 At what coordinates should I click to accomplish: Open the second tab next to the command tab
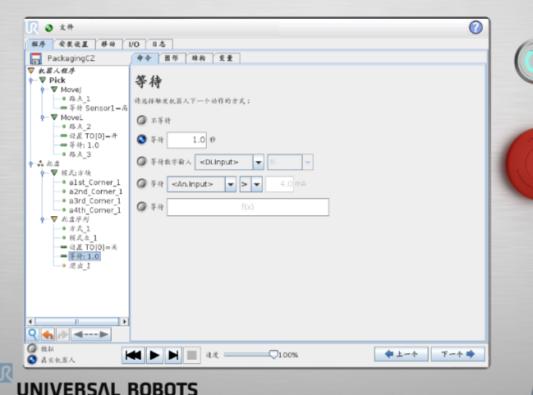tap(172, 58)
